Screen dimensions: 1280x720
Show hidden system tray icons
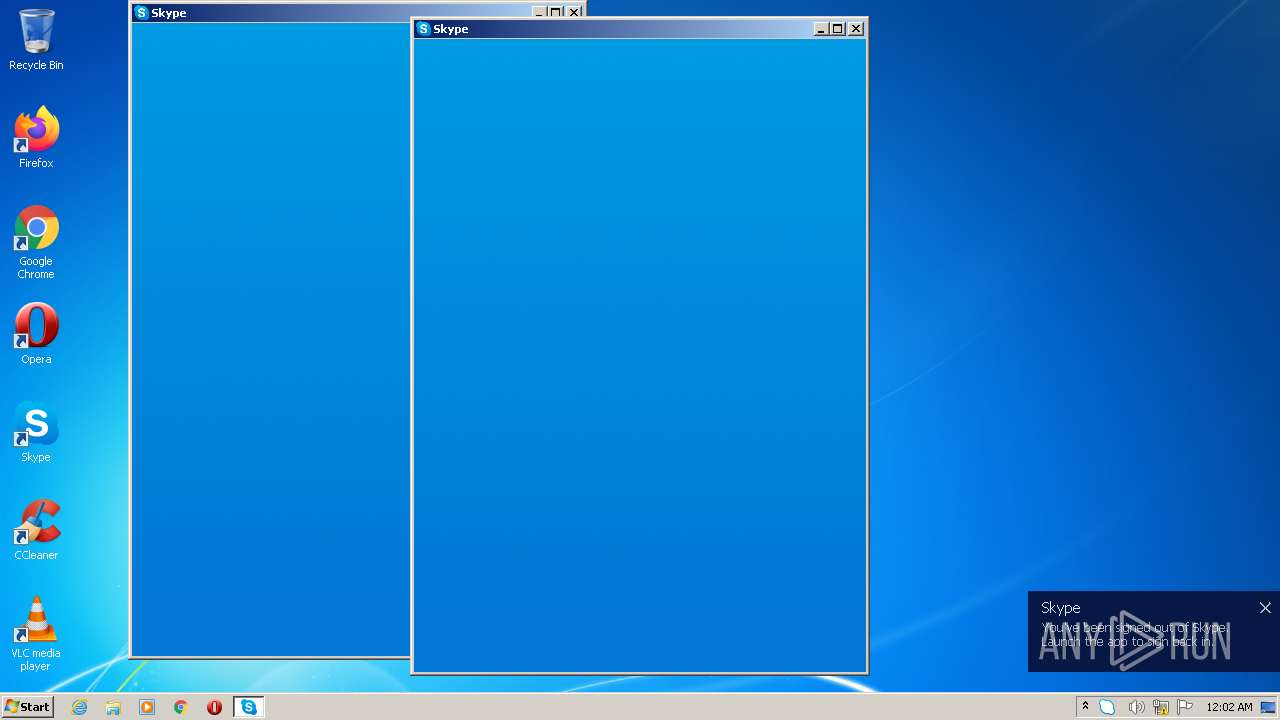tap(1085, 707)
